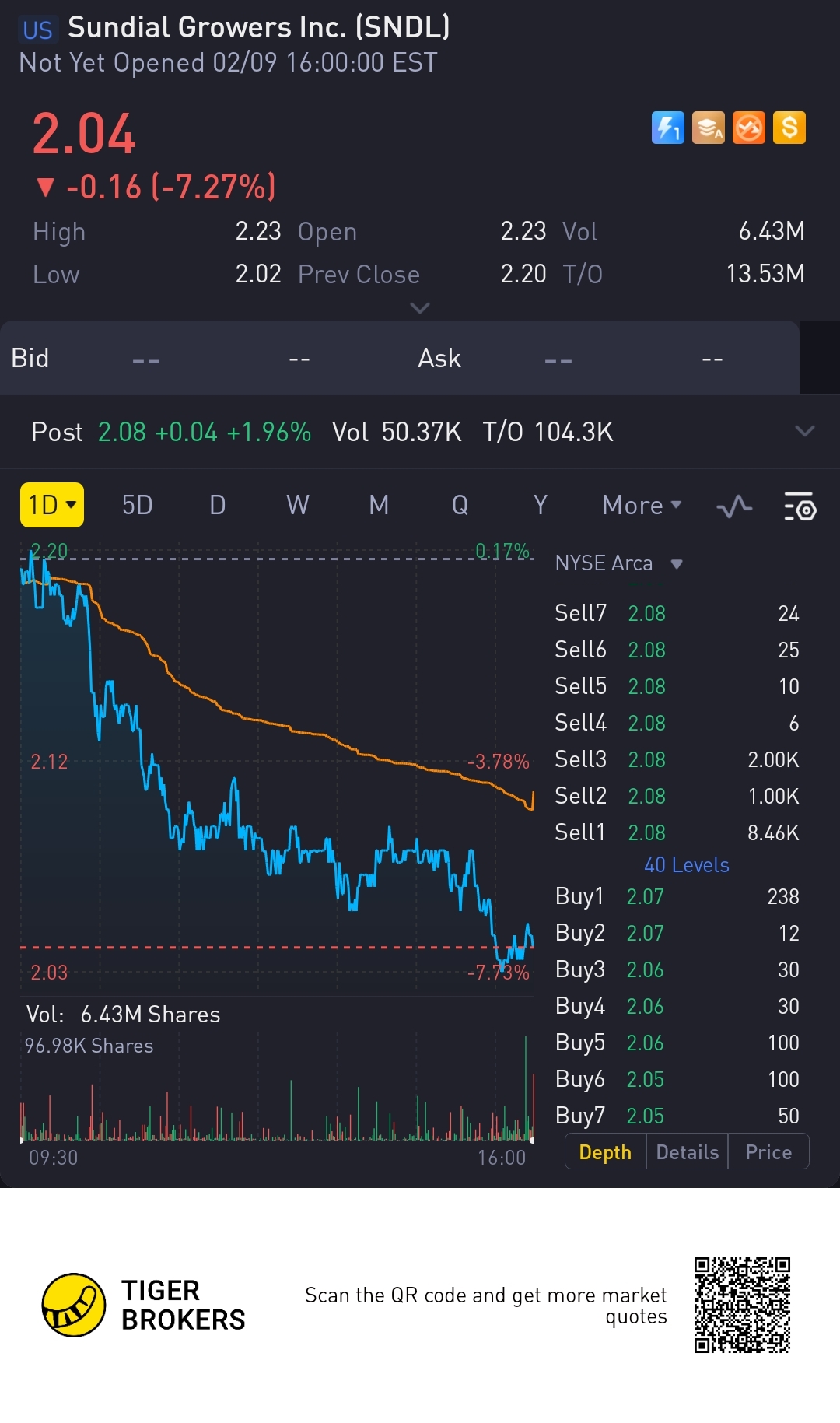Screen dimensions: 840x1423
Task: Switch to the 5D chart tab
Action: point(137,506)
